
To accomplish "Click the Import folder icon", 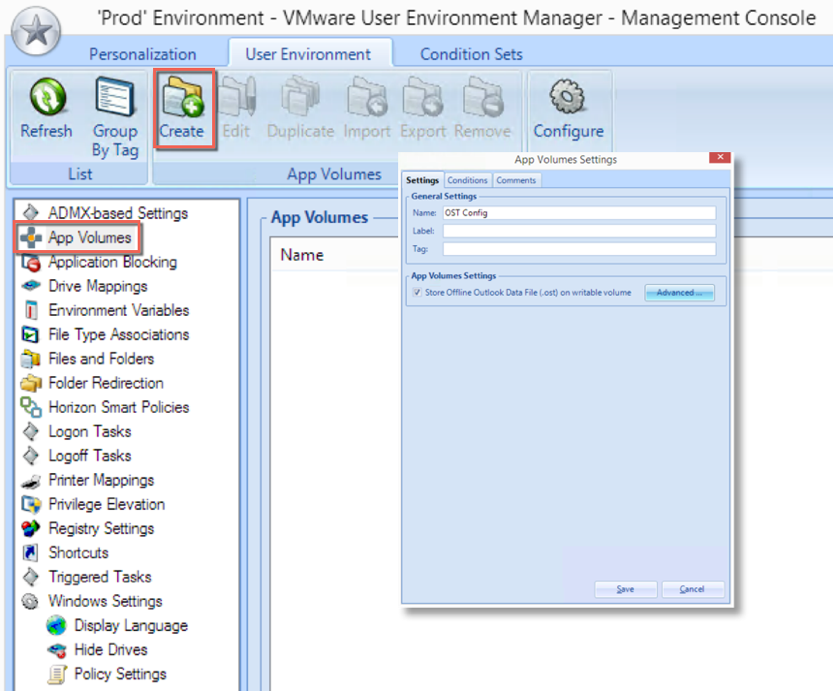I will tap(367, 96).
